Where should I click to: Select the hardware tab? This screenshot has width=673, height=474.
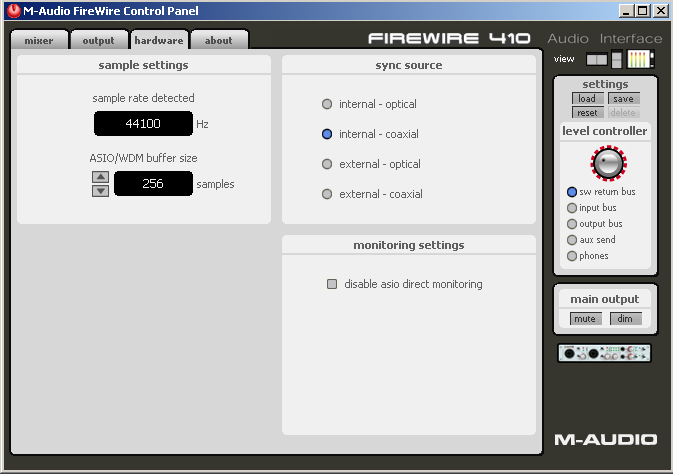pos(159,40)
